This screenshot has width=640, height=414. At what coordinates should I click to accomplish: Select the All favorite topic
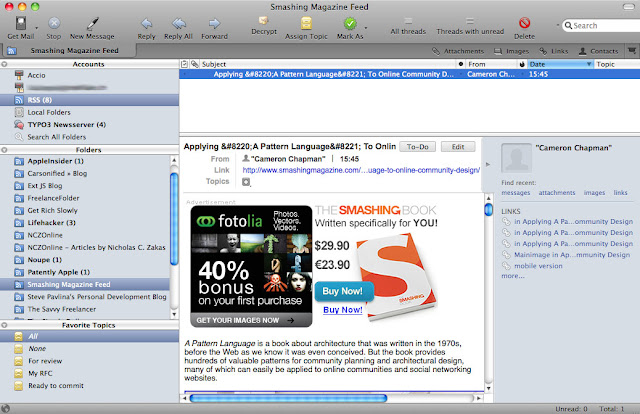coord(89,336)
